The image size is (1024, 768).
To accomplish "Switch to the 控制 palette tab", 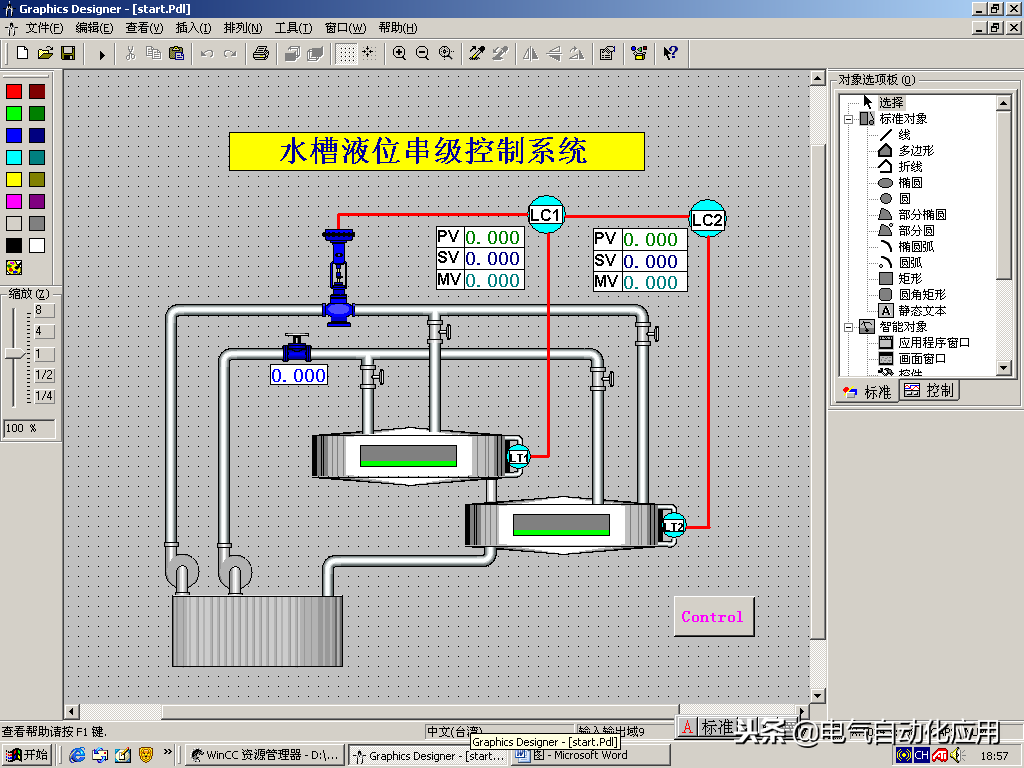I will [929, 391].
